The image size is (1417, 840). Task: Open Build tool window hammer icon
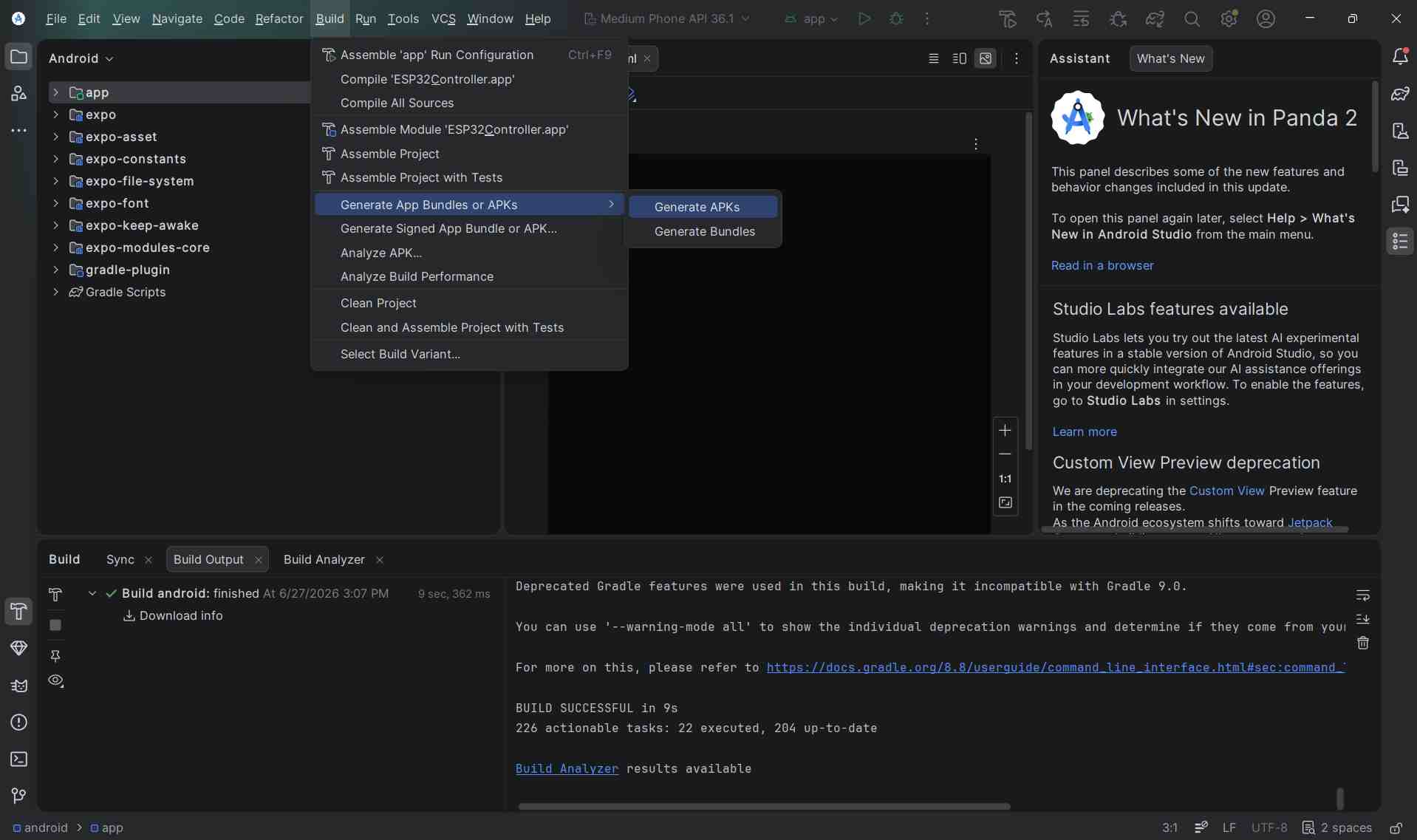pyautogui.click(x=18, y=611)
